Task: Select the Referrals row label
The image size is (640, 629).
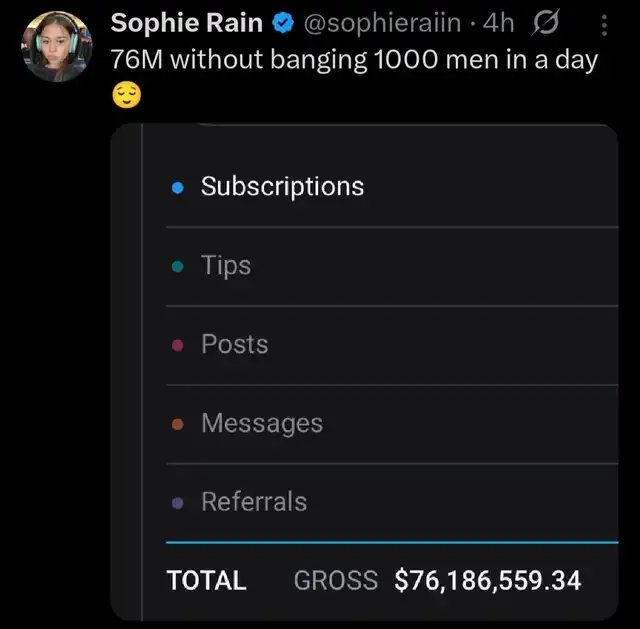Action: pyautogui.click(x=254, y=502)
